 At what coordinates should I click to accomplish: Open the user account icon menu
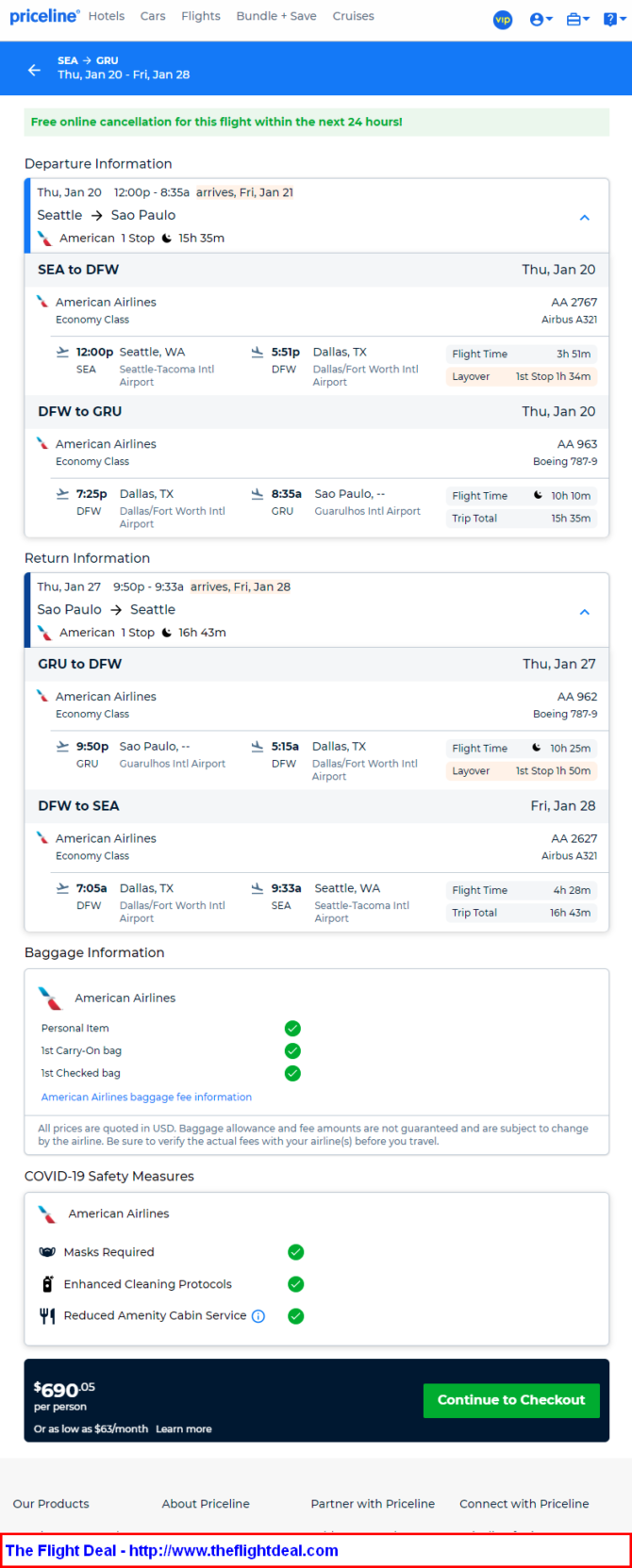click(x=541, y=19)
